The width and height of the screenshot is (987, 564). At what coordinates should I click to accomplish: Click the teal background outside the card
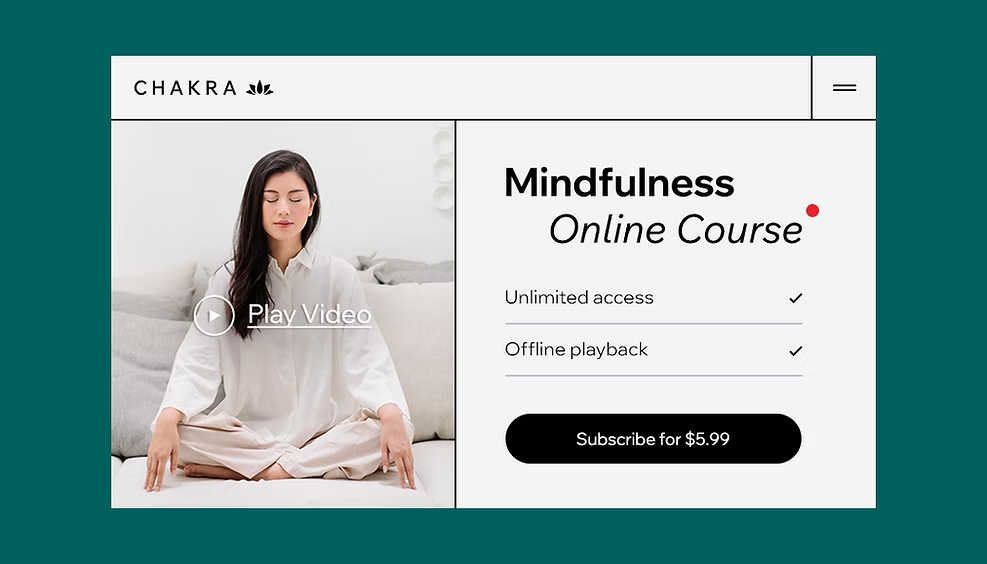494,28
